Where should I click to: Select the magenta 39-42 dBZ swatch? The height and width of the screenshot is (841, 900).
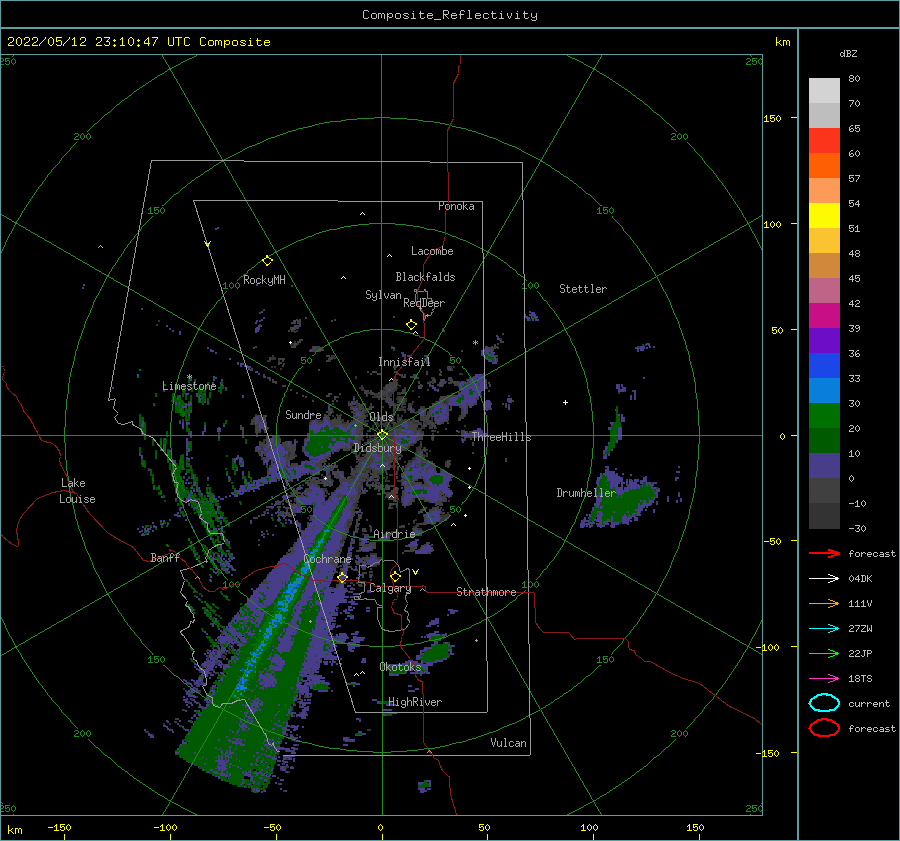tap(824, 316)
